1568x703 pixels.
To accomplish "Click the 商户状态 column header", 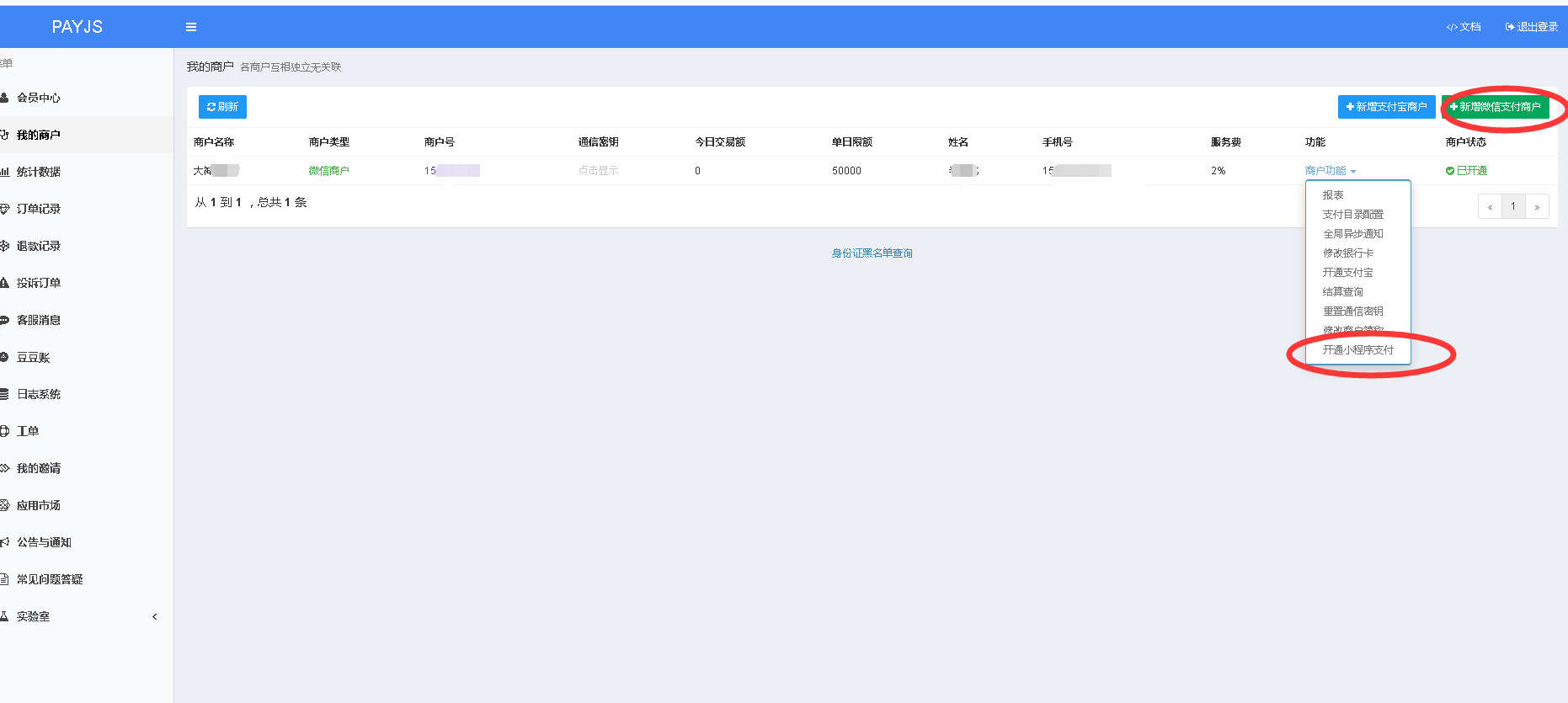I will (1466, 142).
